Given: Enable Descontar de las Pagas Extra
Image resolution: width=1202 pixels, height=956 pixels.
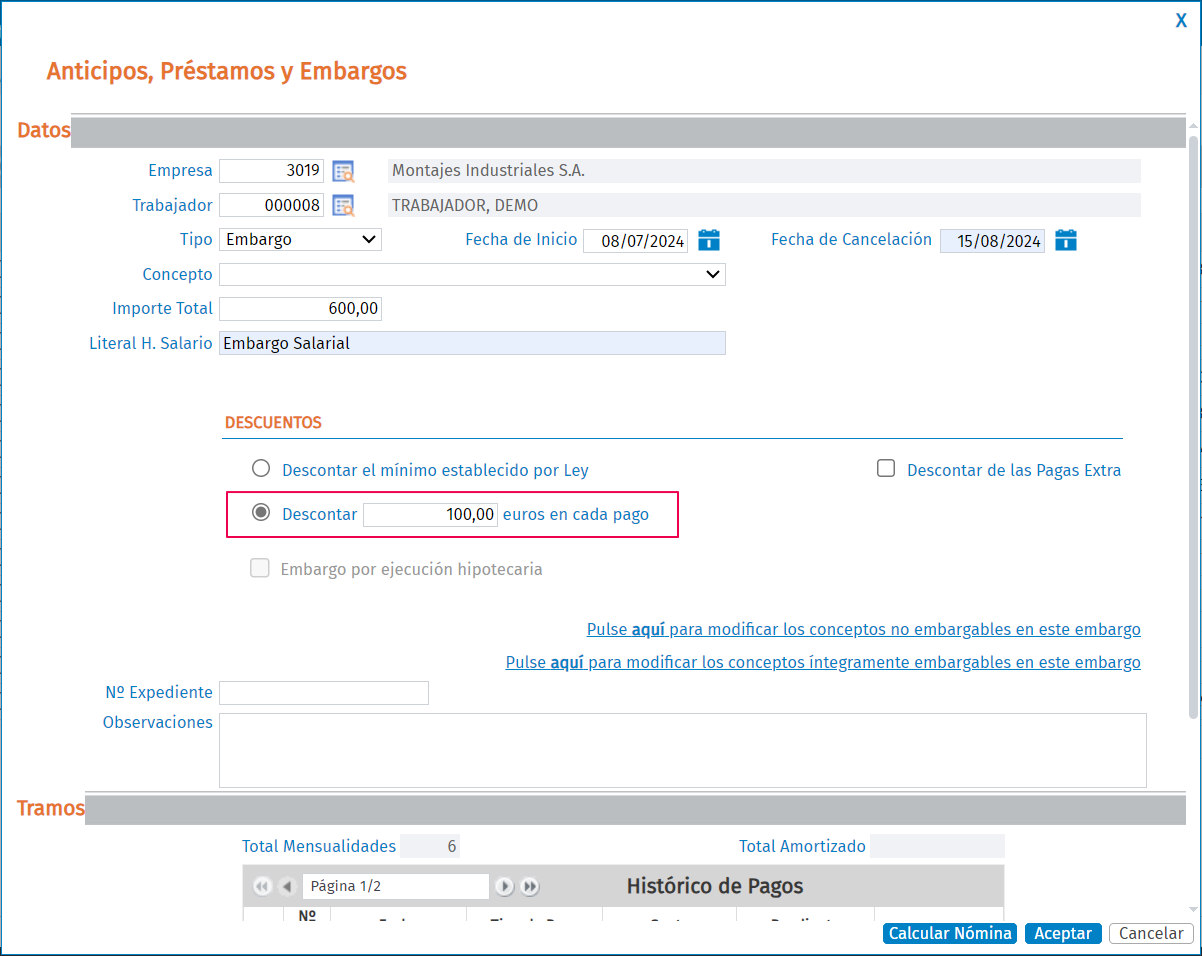Looking at the screenshot, I should click(x=886, y=468).
